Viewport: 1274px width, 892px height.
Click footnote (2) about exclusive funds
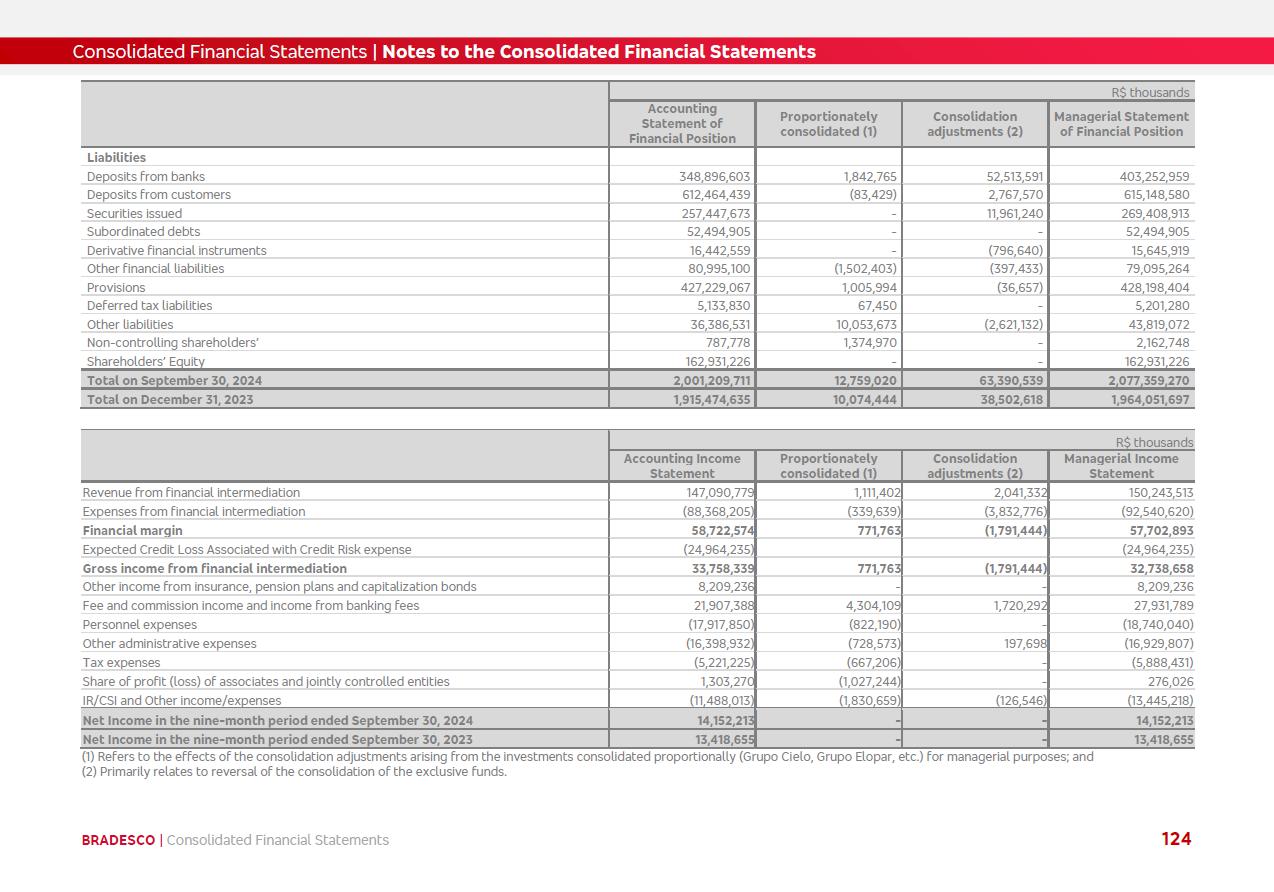(x=294, y=772)
